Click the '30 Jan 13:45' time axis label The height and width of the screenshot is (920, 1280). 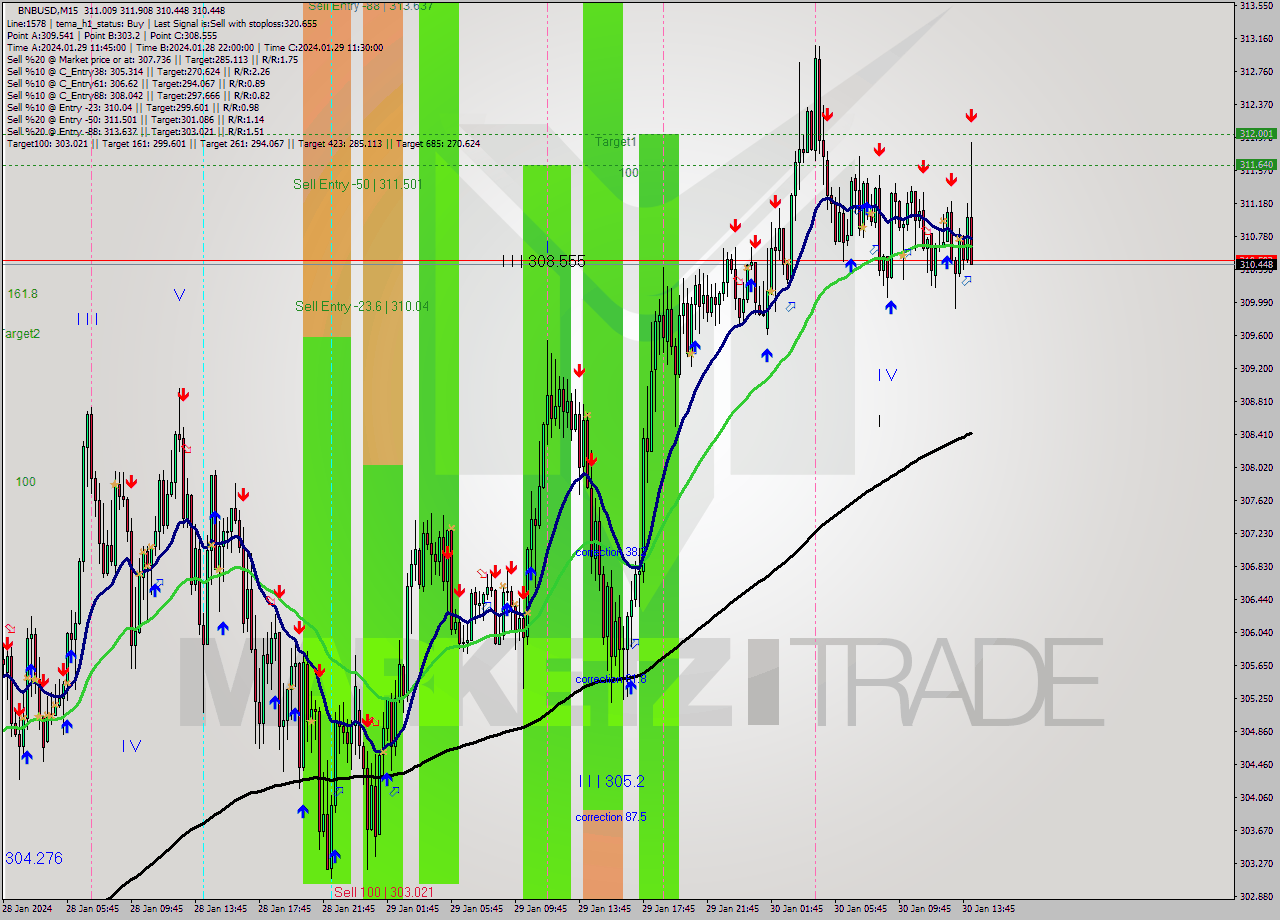[988, 910]
